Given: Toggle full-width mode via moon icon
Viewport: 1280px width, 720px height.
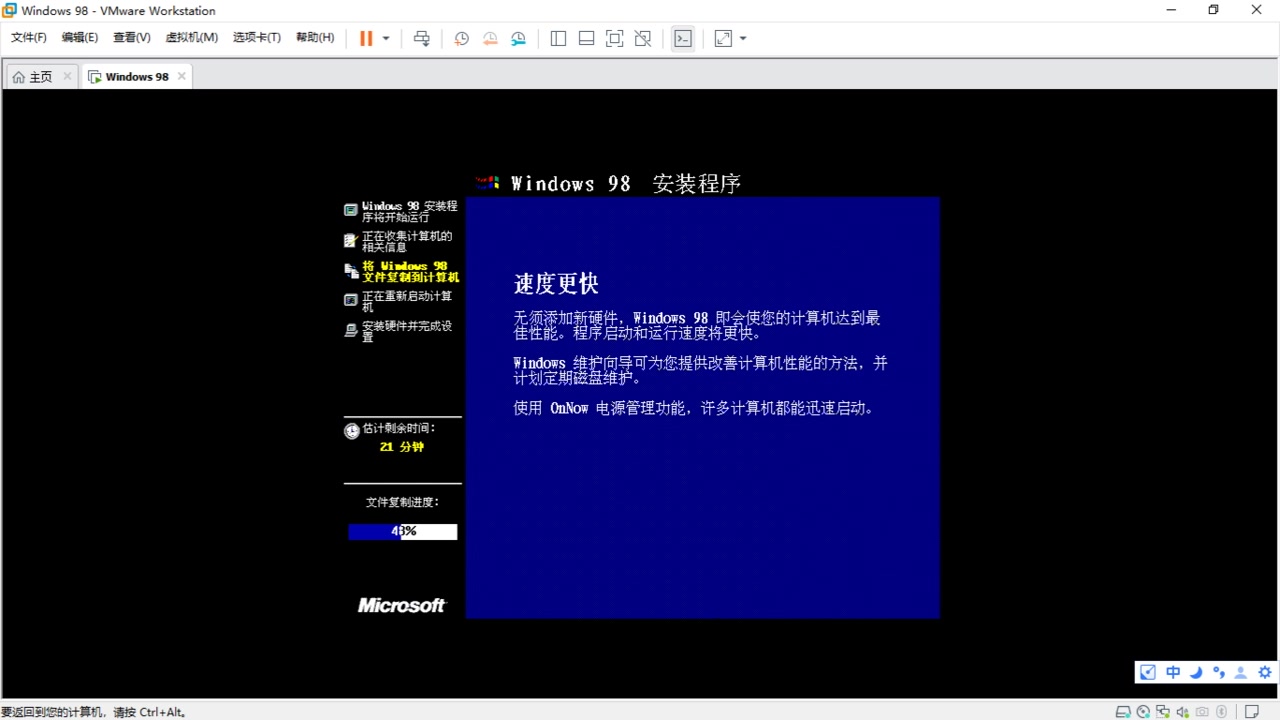Looking at the screenshot, I should tap(1196, 672).
